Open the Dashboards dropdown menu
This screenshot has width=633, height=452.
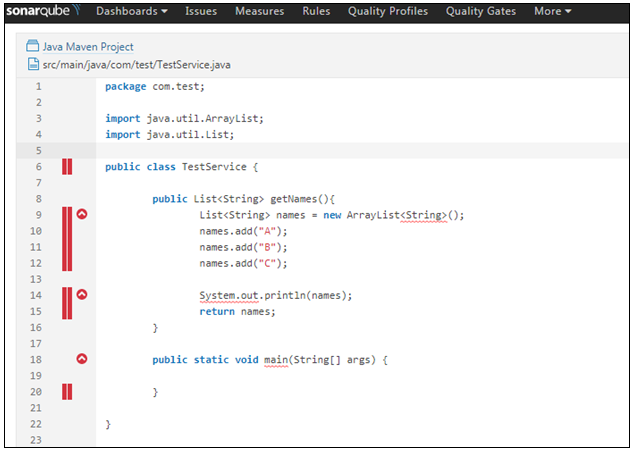coord(132,11)
